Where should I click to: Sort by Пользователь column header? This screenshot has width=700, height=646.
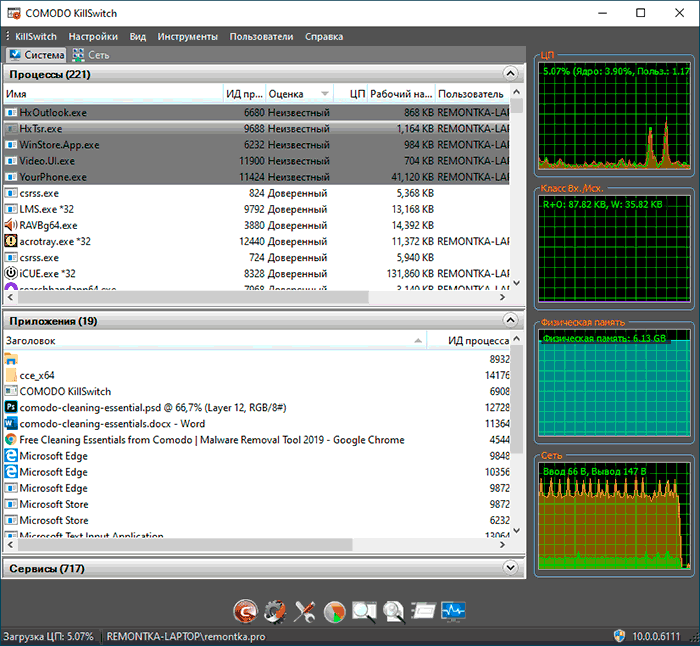click(472, 94)
